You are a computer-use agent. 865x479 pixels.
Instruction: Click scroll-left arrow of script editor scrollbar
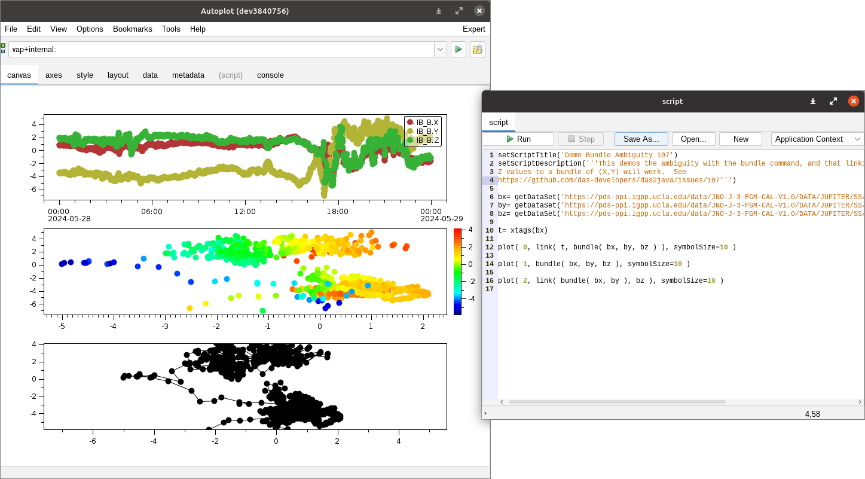[501, 402]
